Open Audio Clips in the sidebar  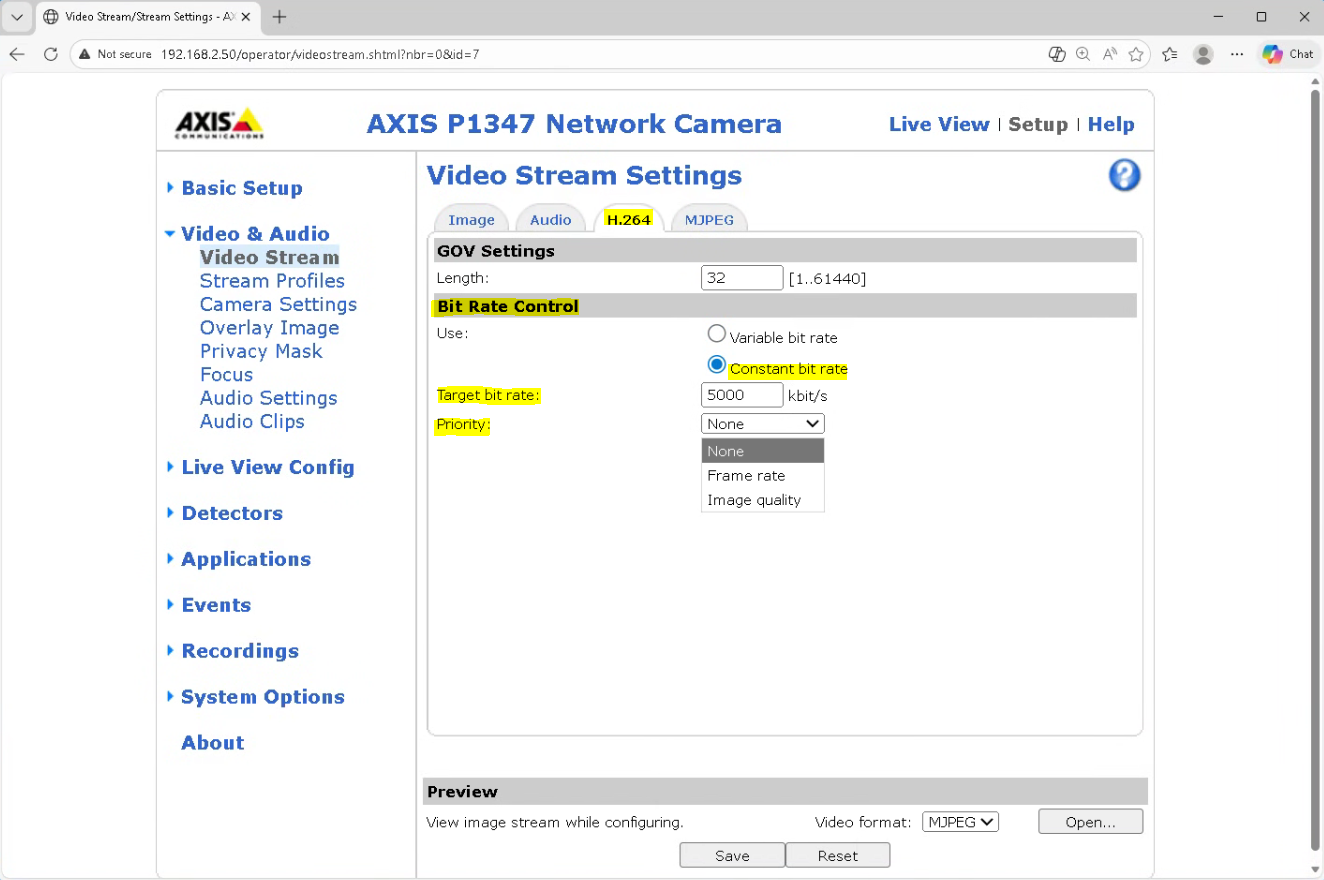[x=252, y=421]
